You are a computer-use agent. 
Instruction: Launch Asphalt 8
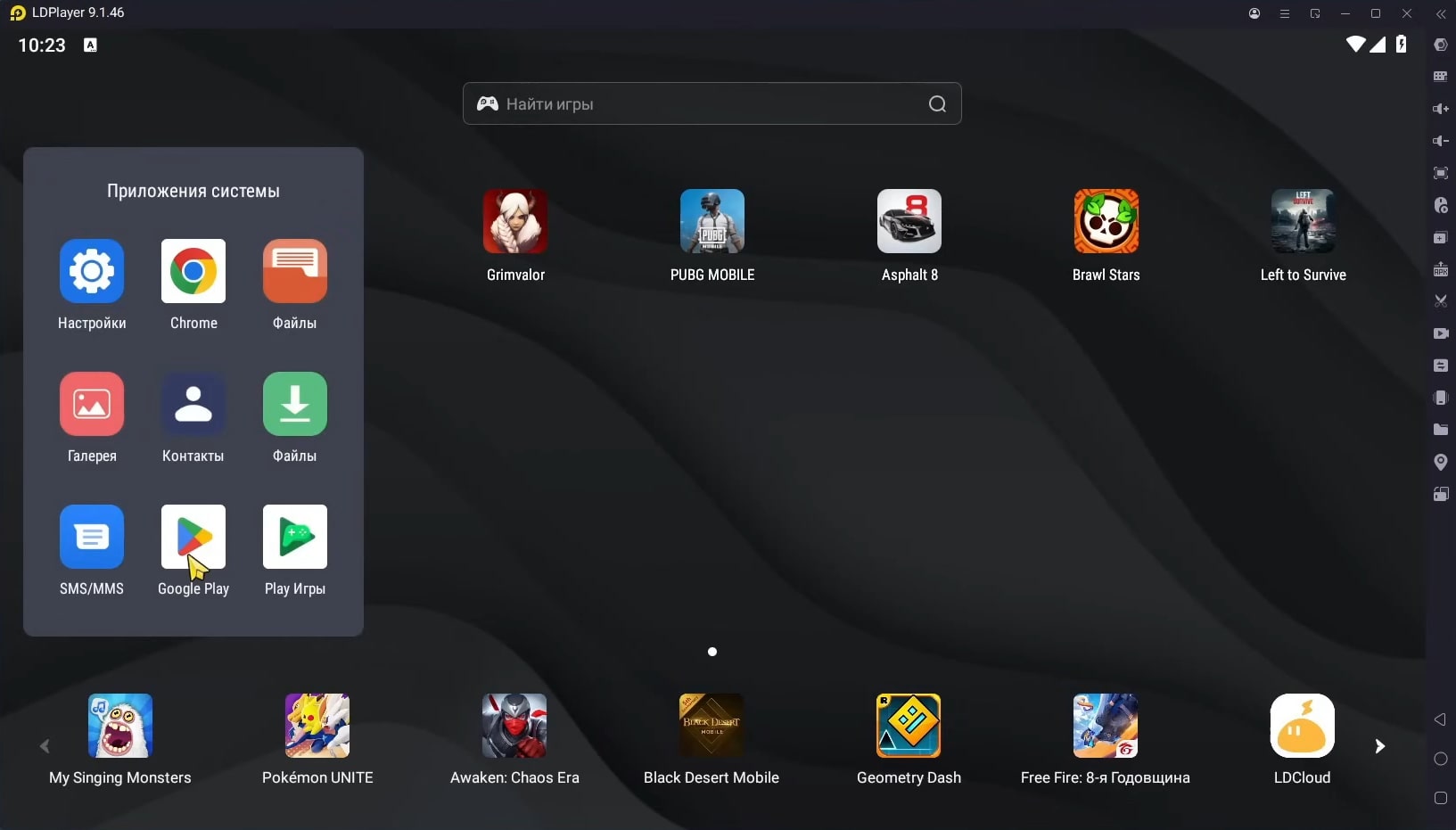tap(909, 221)
